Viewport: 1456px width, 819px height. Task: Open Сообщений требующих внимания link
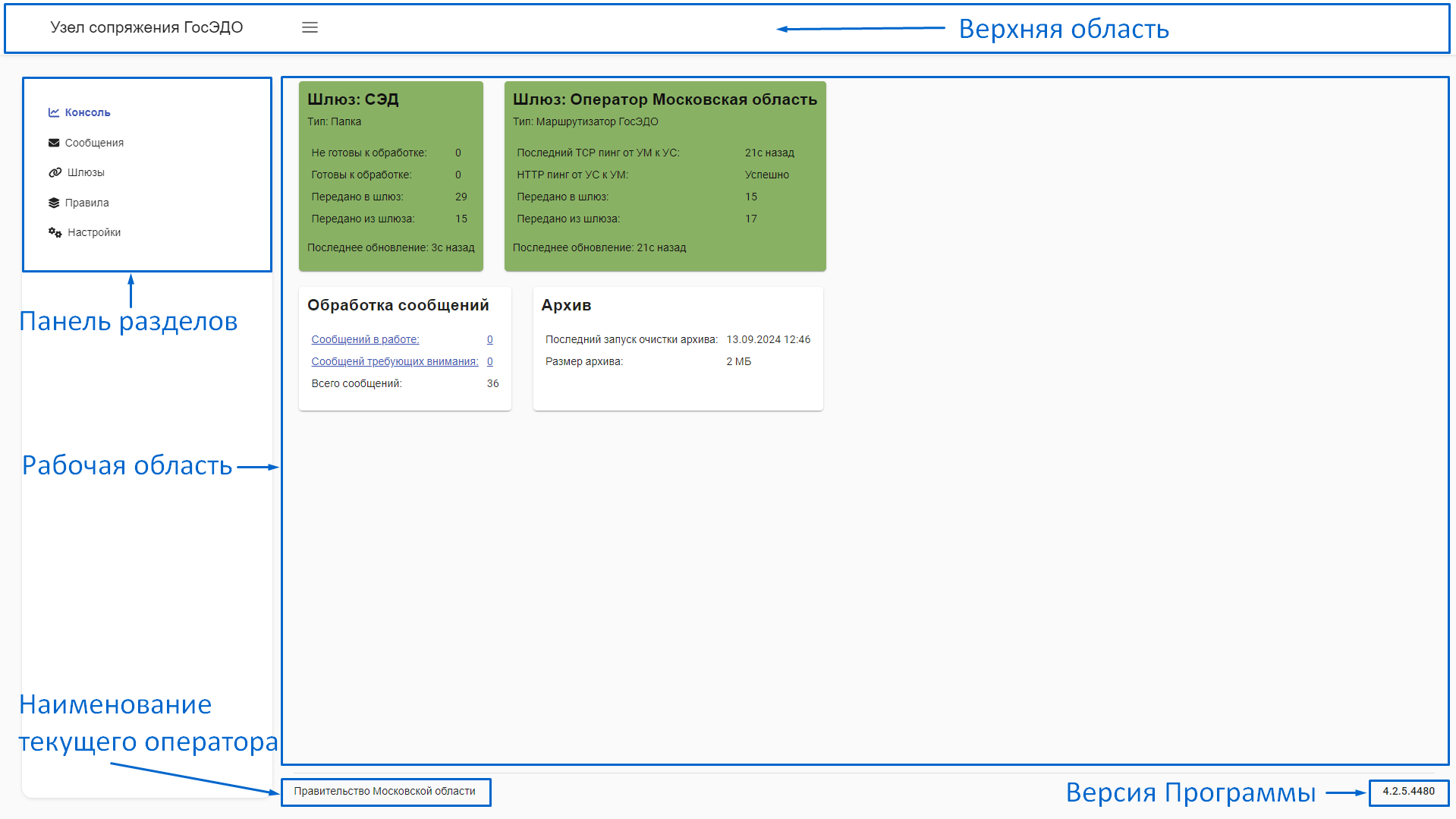pos(395,361)
